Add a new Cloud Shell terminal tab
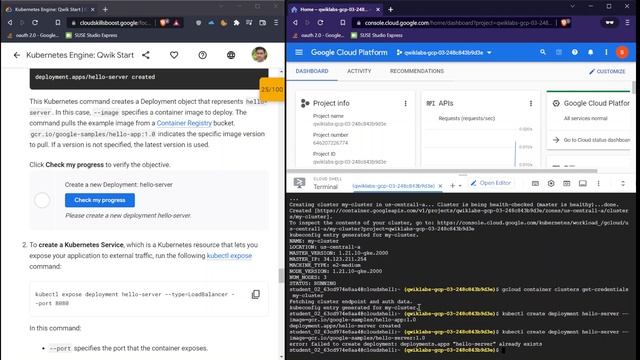640x360 pixels. coord(452,186)
